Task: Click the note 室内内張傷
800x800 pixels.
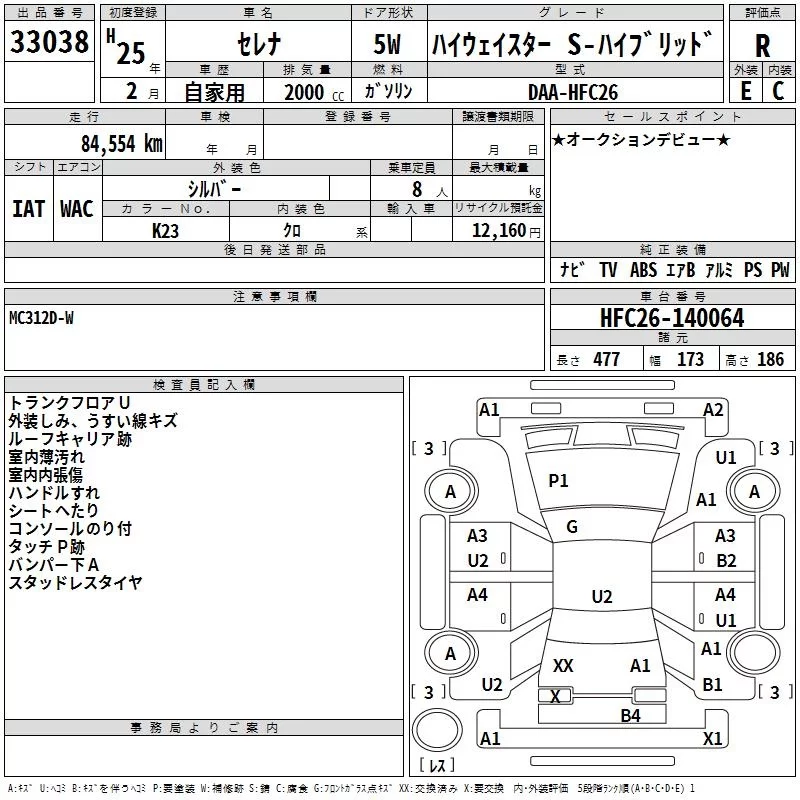Action: [x=46, y=474]
